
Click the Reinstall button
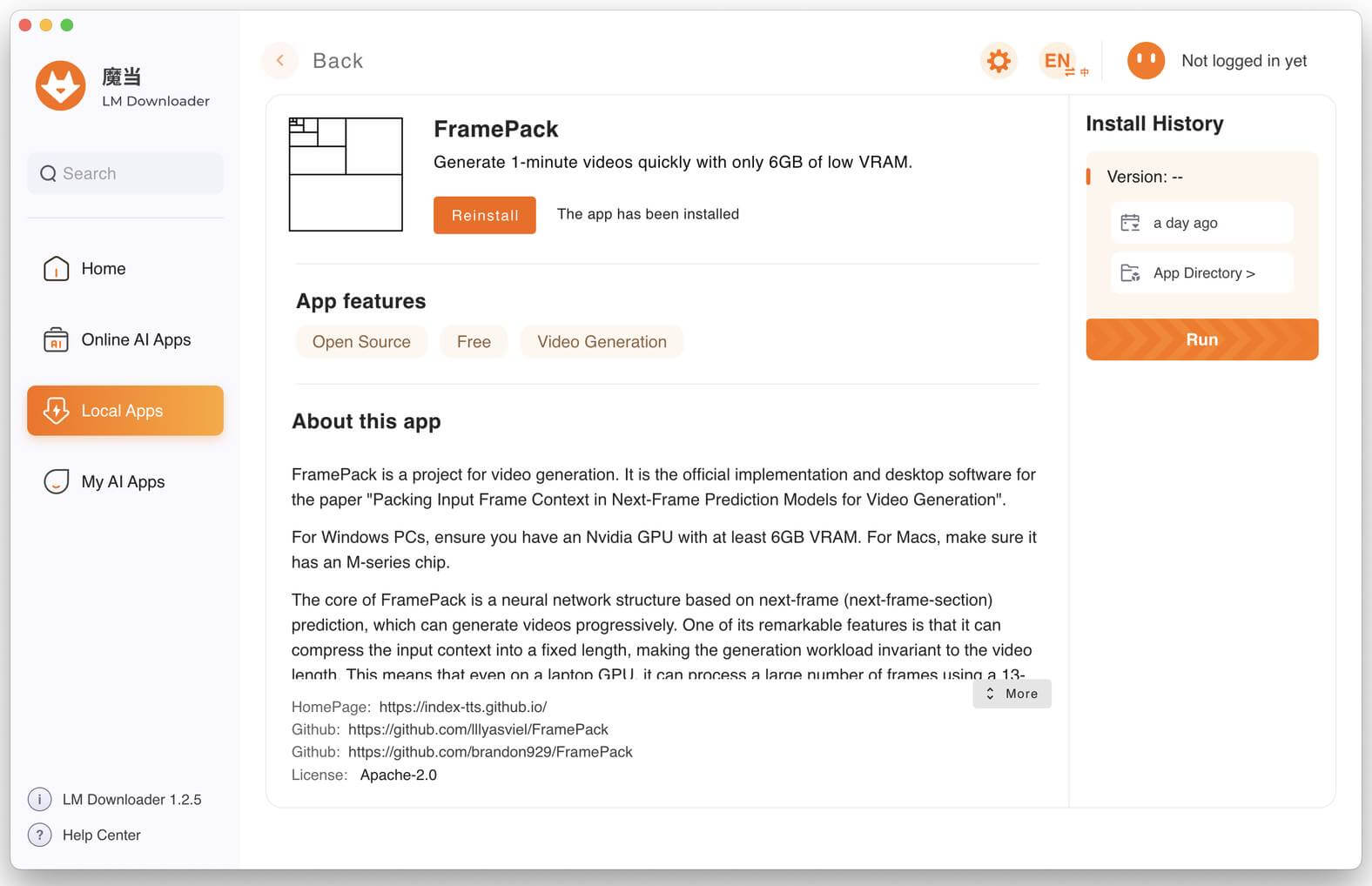click(485, 215)
